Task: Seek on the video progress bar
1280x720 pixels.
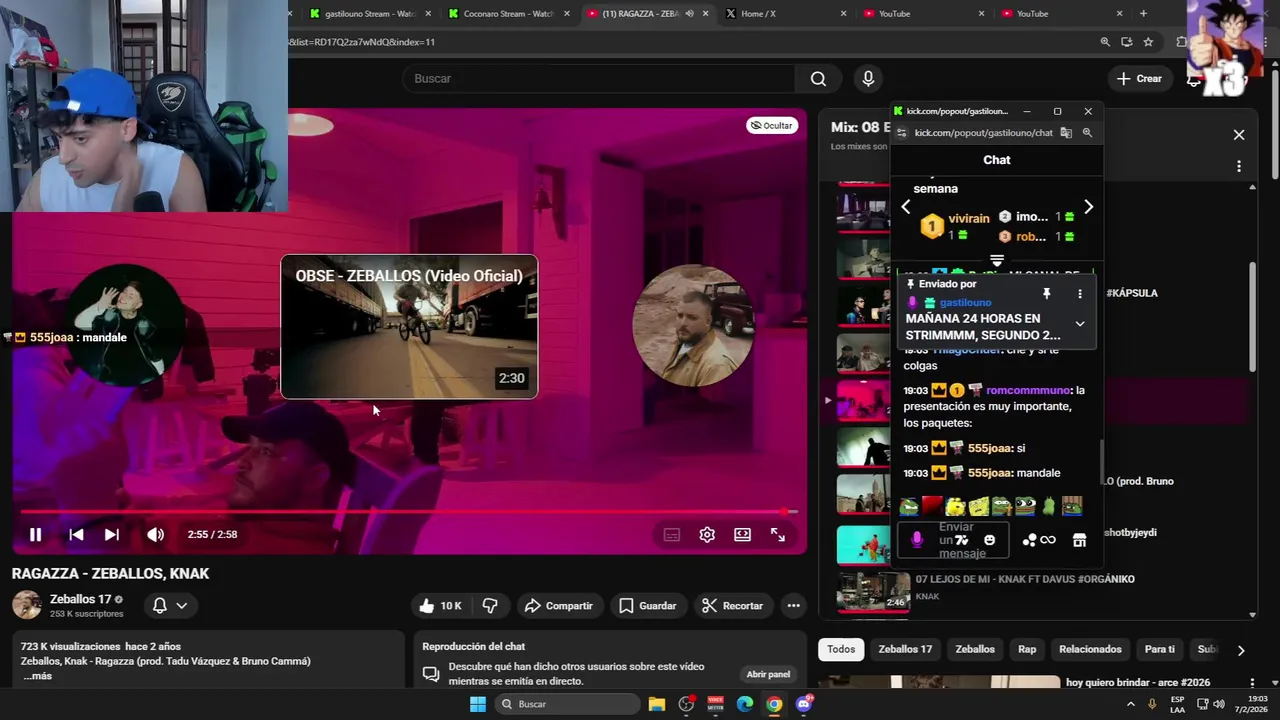Action: click(408, 512)
